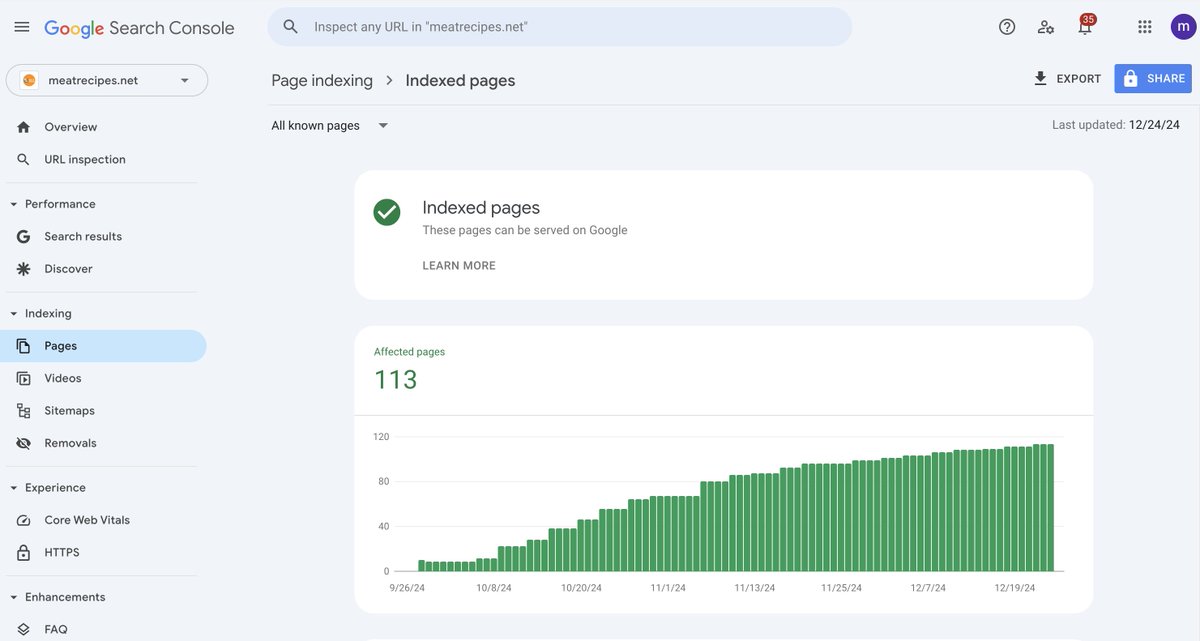
Task: Collapse the Performance section
Action: (x=12, y=203)
